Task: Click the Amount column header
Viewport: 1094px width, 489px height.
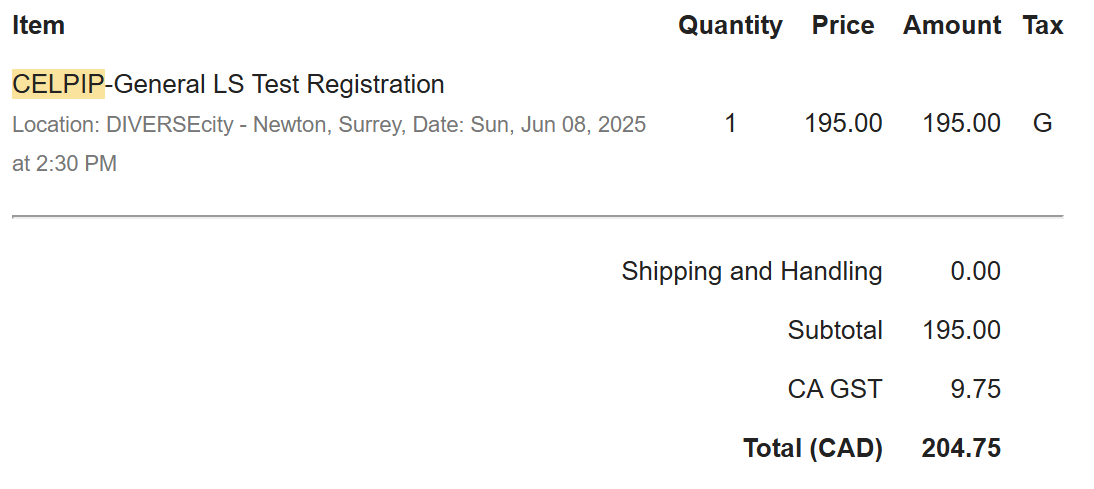Action: tap(952, 25)
